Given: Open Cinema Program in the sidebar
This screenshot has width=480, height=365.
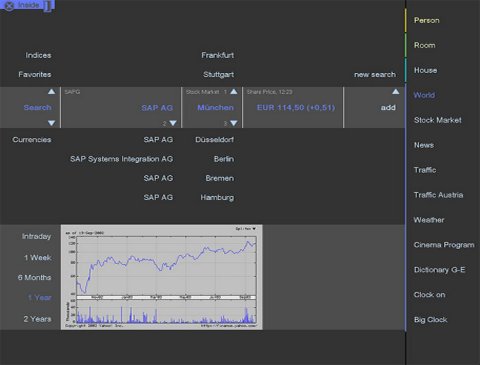Looking at the screenshot, I should click(x=444, y=245).
